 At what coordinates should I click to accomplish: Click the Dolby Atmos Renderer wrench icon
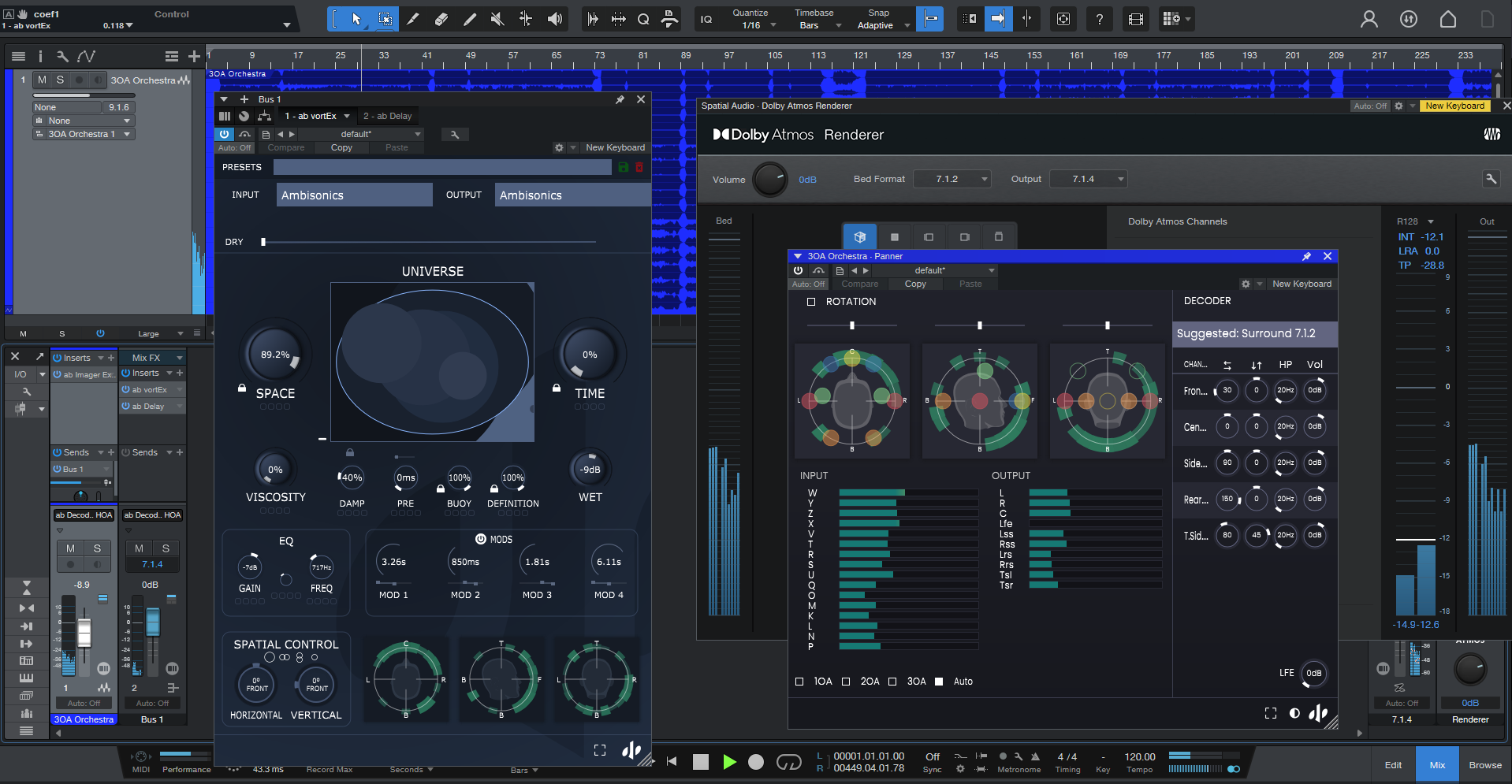[1491, 179]
